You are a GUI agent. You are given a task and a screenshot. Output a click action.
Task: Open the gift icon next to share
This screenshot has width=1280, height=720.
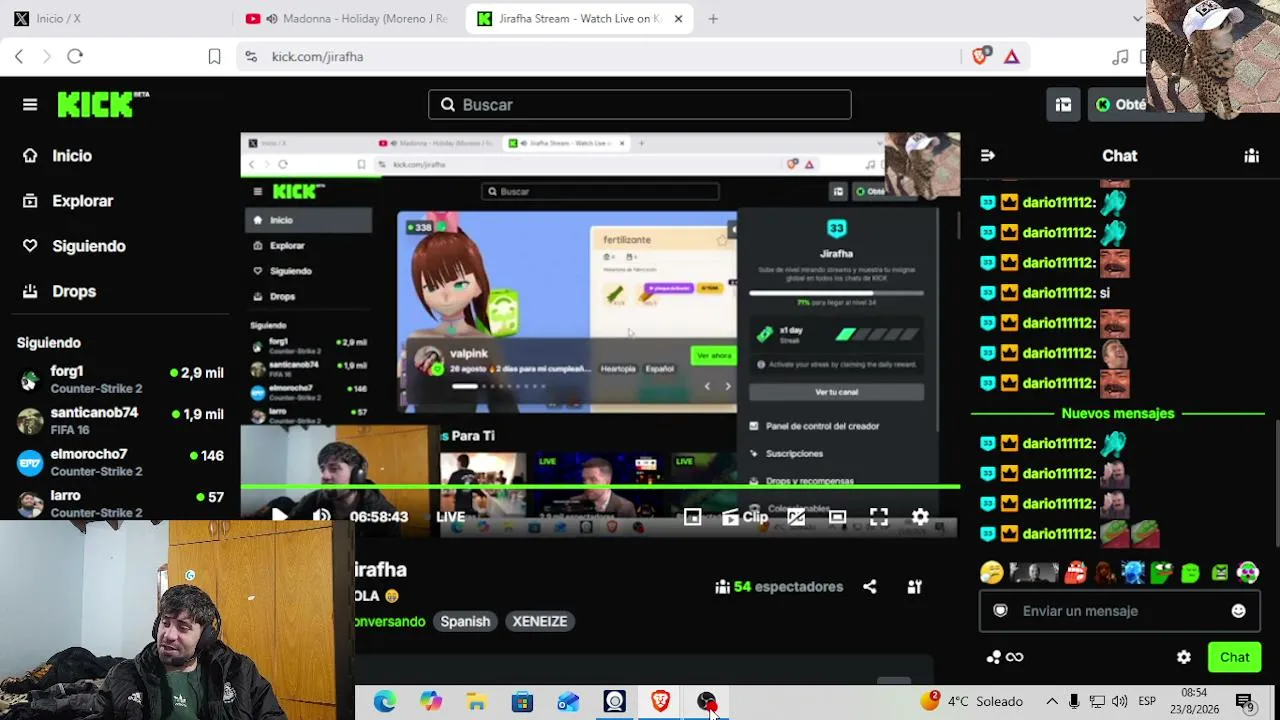point(914,587)
